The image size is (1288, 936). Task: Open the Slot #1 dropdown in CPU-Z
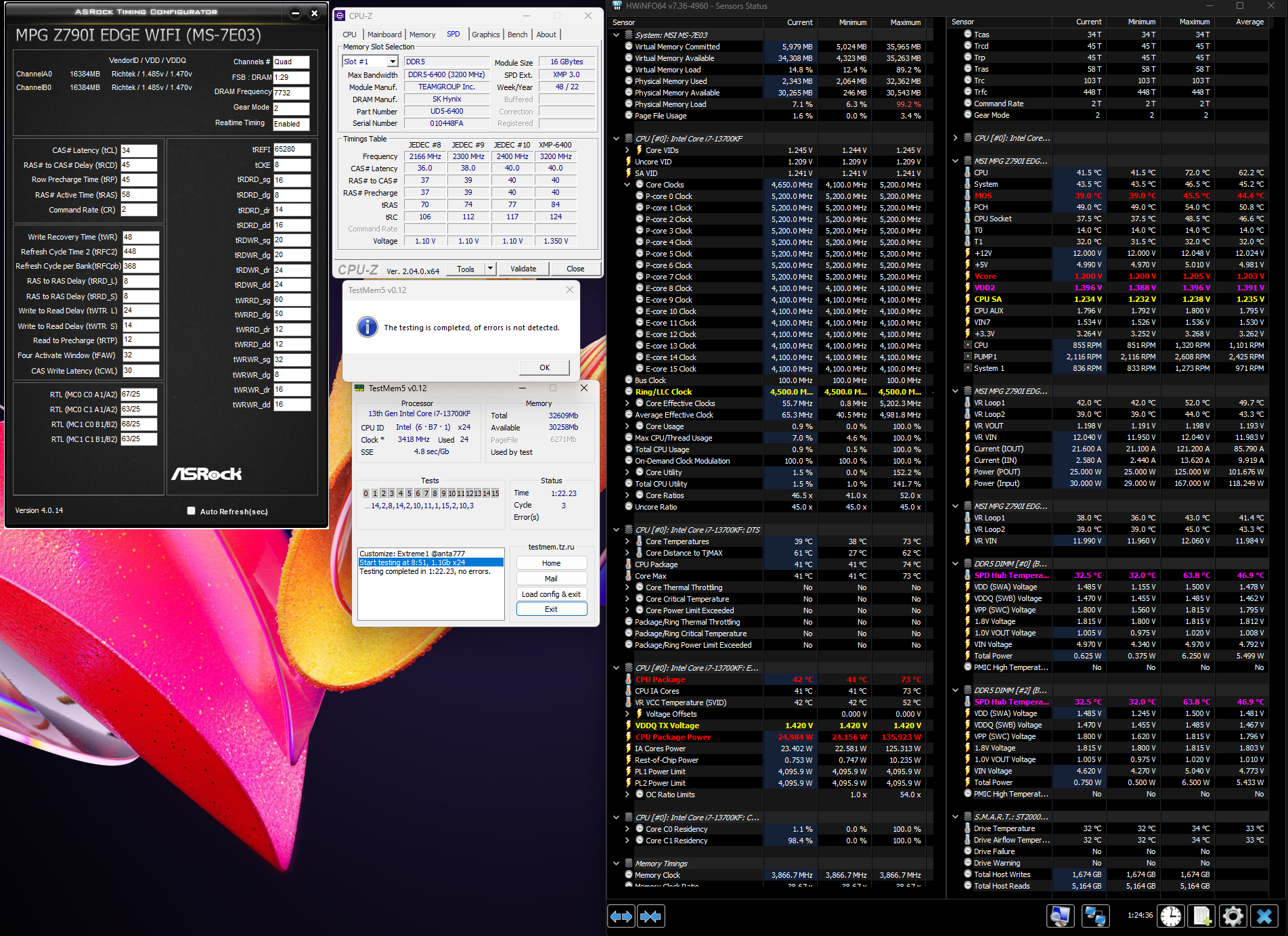point(393,62)
